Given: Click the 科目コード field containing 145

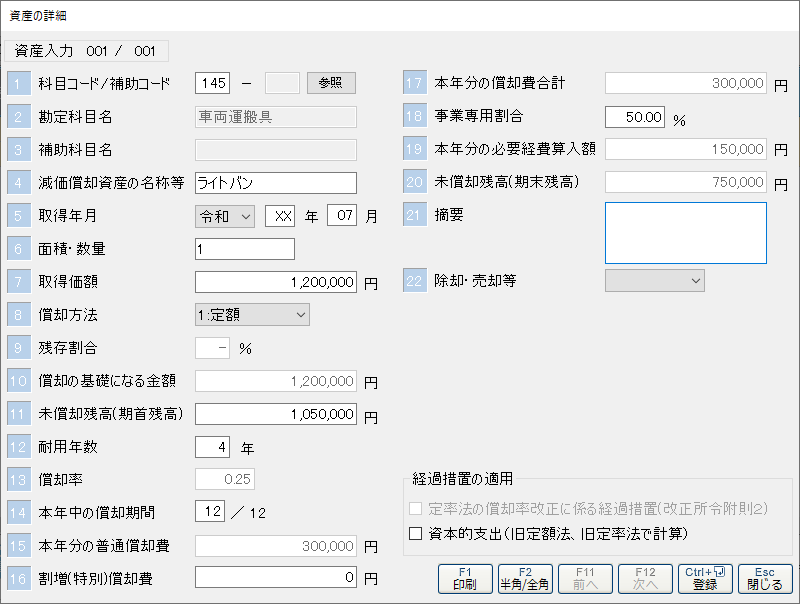Looking at the screenshot, I should pyautogui.click(x=213, y=83).
